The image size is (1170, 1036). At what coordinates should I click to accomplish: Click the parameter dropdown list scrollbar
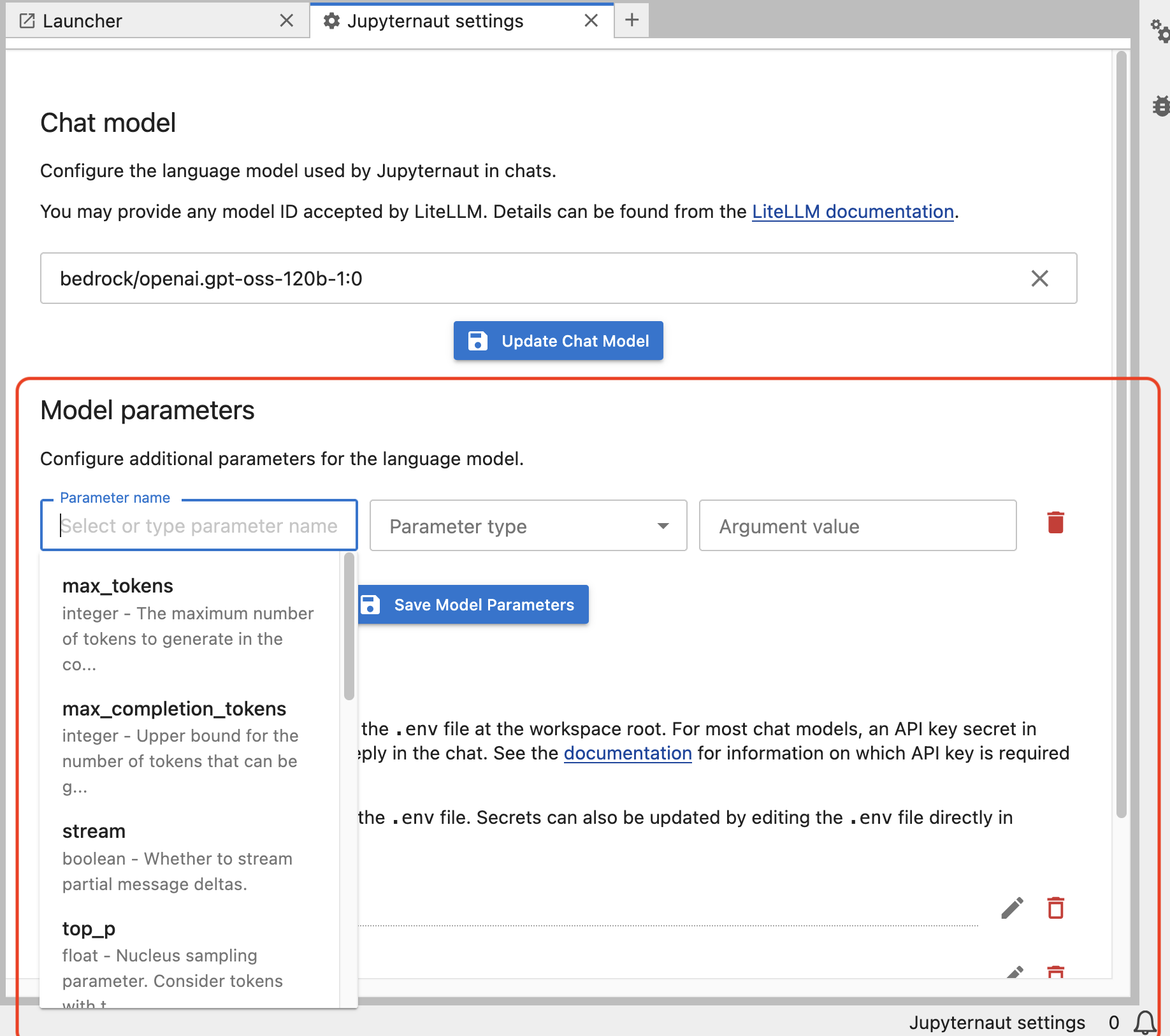click(349, 627)
